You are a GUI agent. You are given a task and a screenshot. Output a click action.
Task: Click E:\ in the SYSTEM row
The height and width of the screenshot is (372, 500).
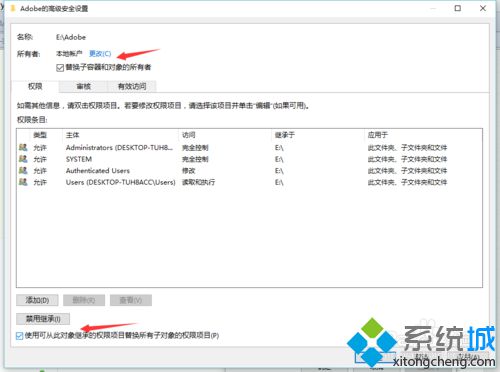coord(279,159)
